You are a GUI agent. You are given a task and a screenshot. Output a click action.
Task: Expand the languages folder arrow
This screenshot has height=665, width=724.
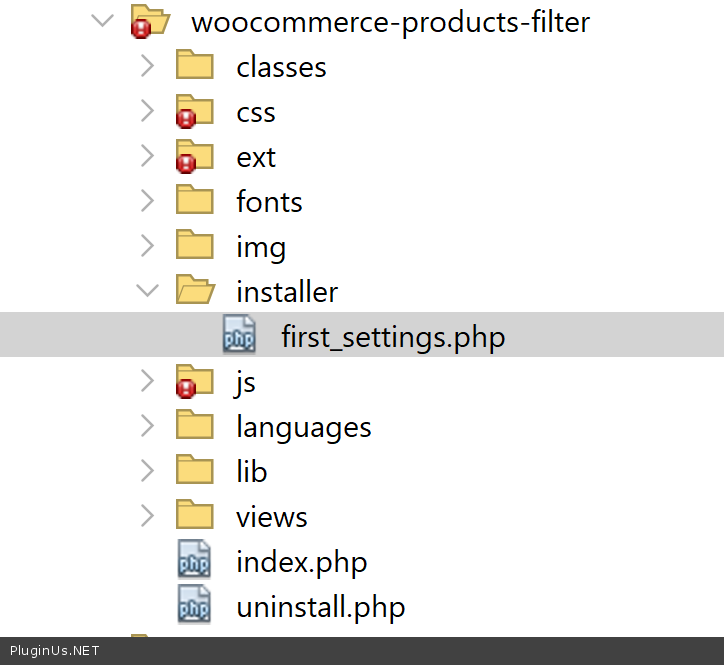148,427
